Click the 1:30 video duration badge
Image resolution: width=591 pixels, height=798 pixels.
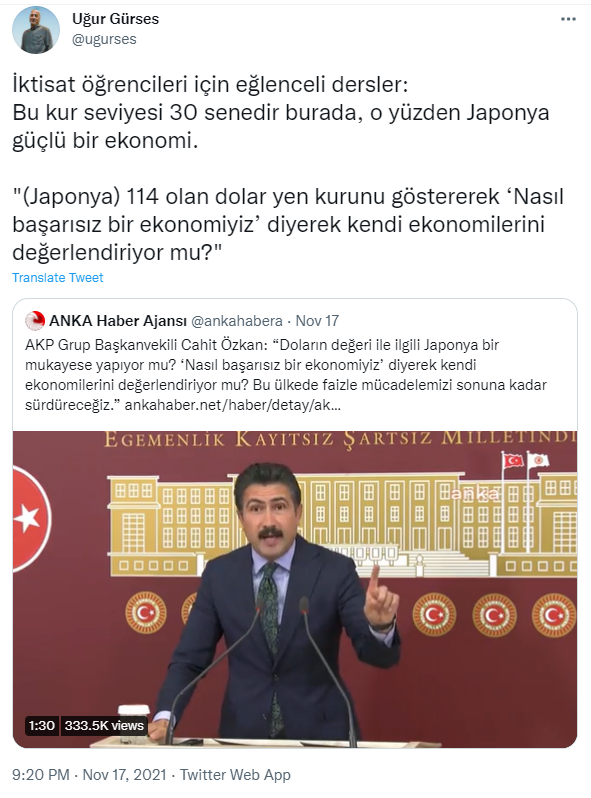click(42, 725)
